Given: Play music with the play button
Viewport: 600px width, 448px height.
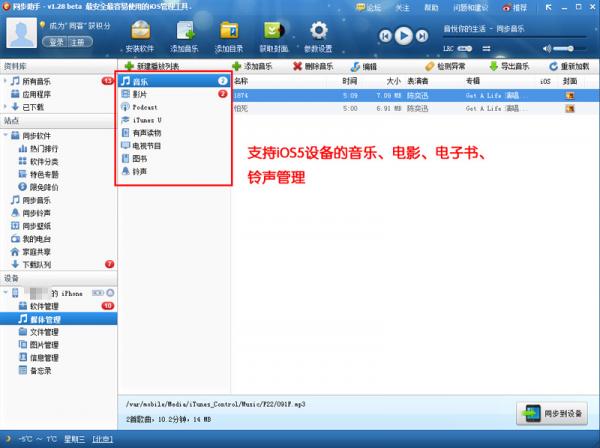Looking at the screenshot, I should pyautogui.click(x=404, y=36).
